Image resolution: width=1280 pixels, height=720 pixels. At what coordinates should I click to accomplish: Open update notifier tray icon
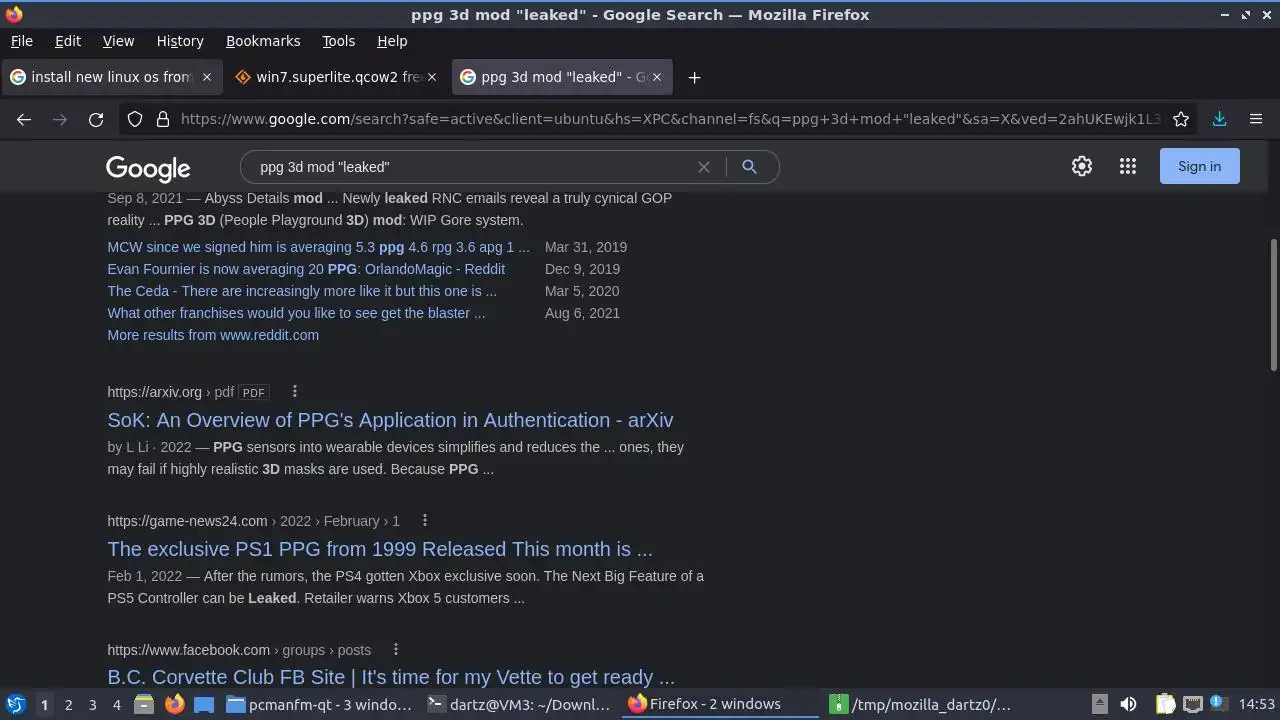point(1217,704)
